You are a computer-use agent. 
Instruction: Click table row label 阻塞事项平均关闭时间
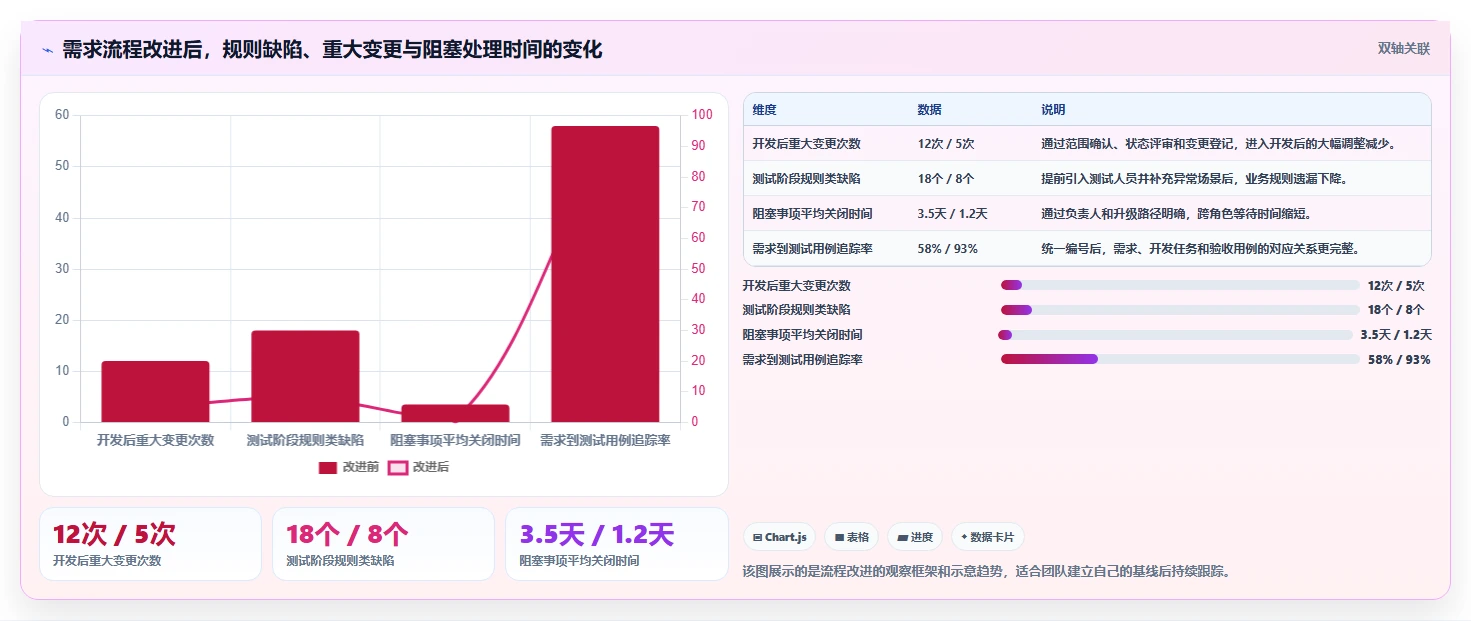(812, 214)
